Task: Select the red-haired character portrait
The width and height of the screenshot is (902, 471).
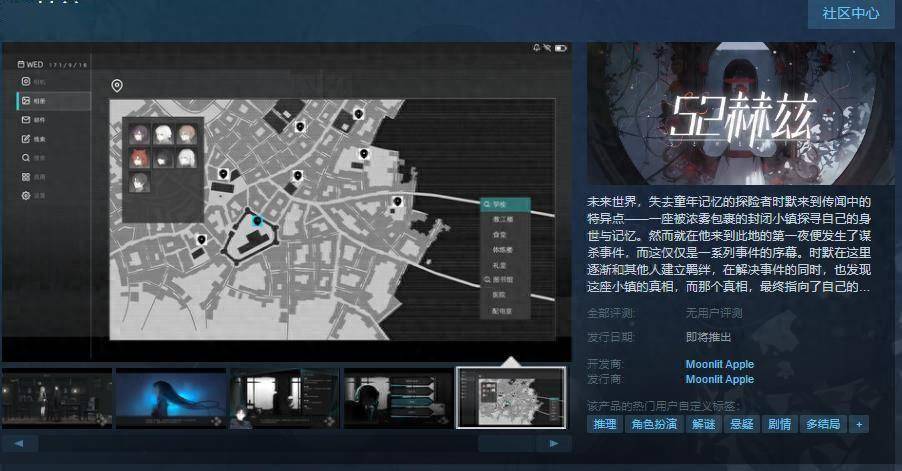Action: pos(139,158)
